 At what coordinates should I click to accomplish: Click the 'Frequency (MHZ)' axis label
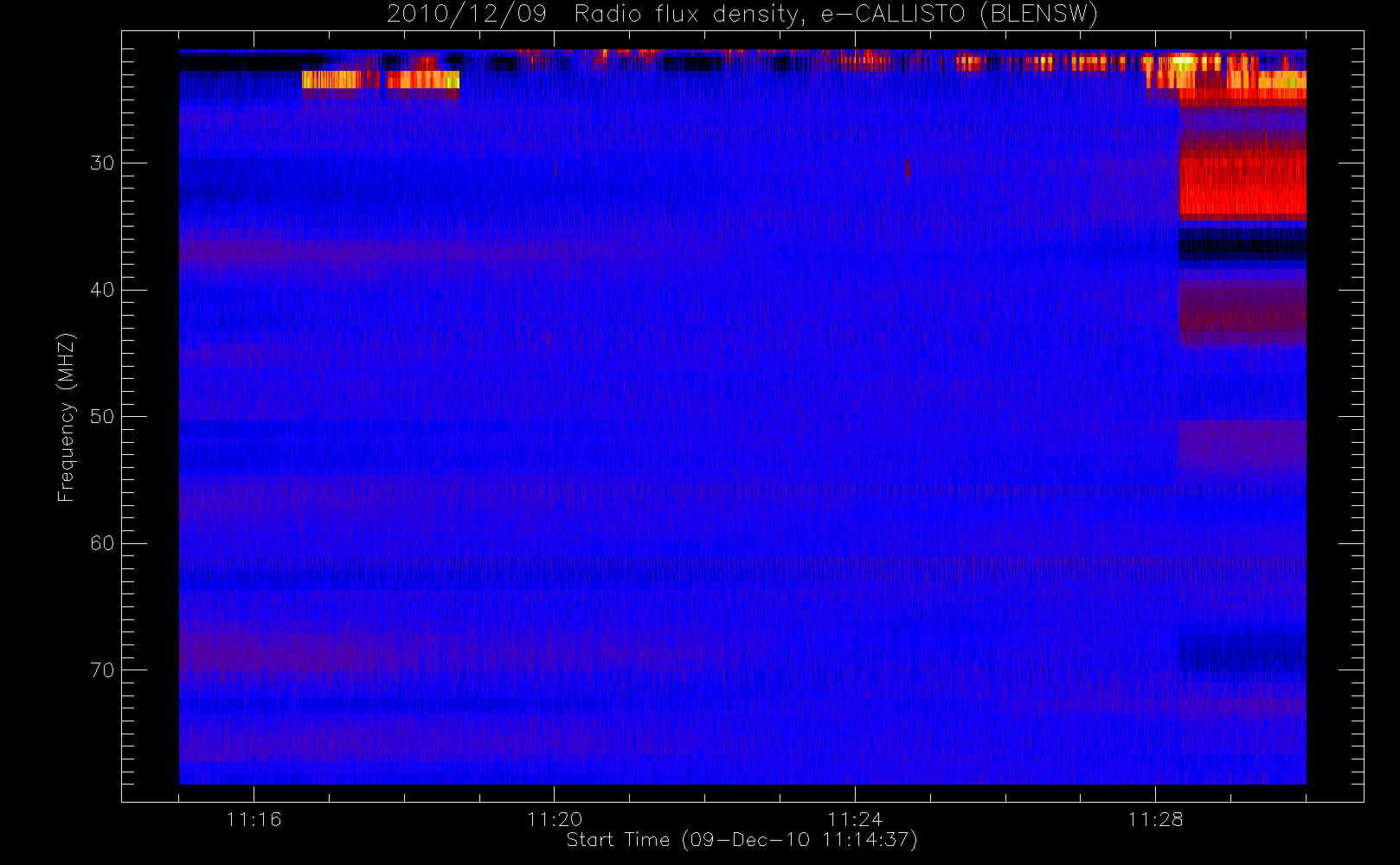[x=66, y=417]
